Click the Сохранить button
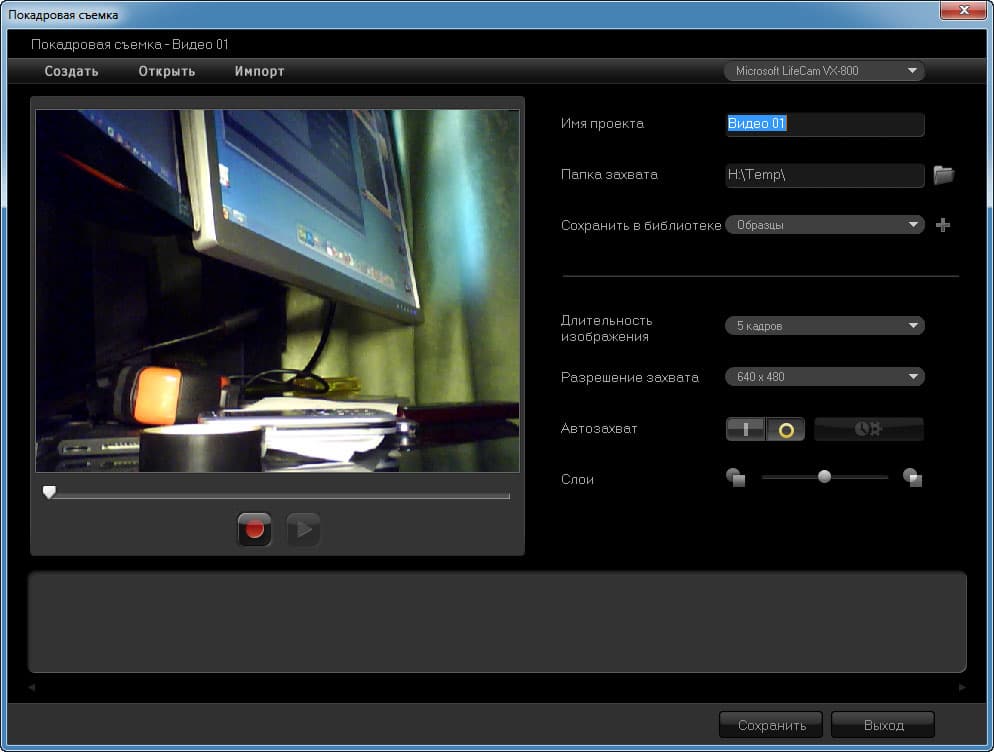Image resolution: width=994 pixels, height=752 pixels. 771,725
